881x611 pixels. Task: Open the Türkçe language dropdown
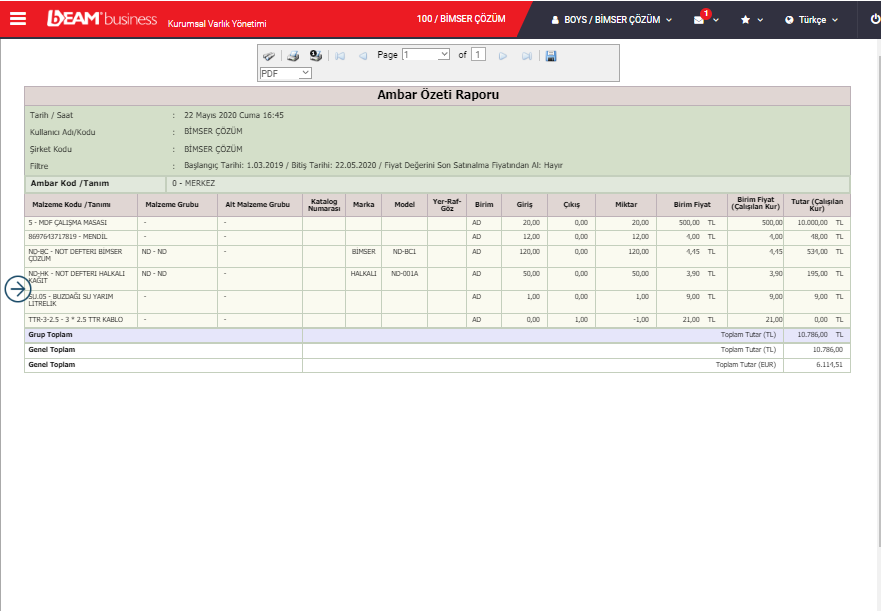(811, 20)
